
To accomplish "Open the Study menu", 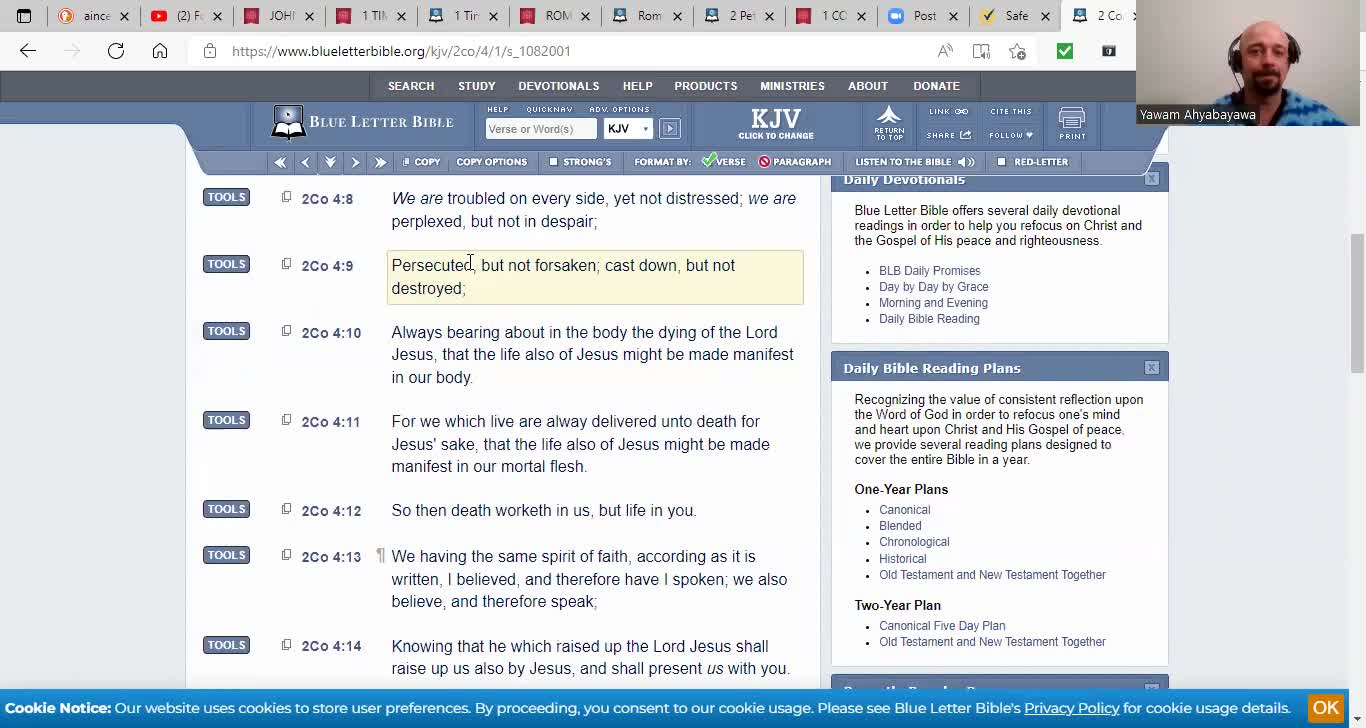I will 477,86.
